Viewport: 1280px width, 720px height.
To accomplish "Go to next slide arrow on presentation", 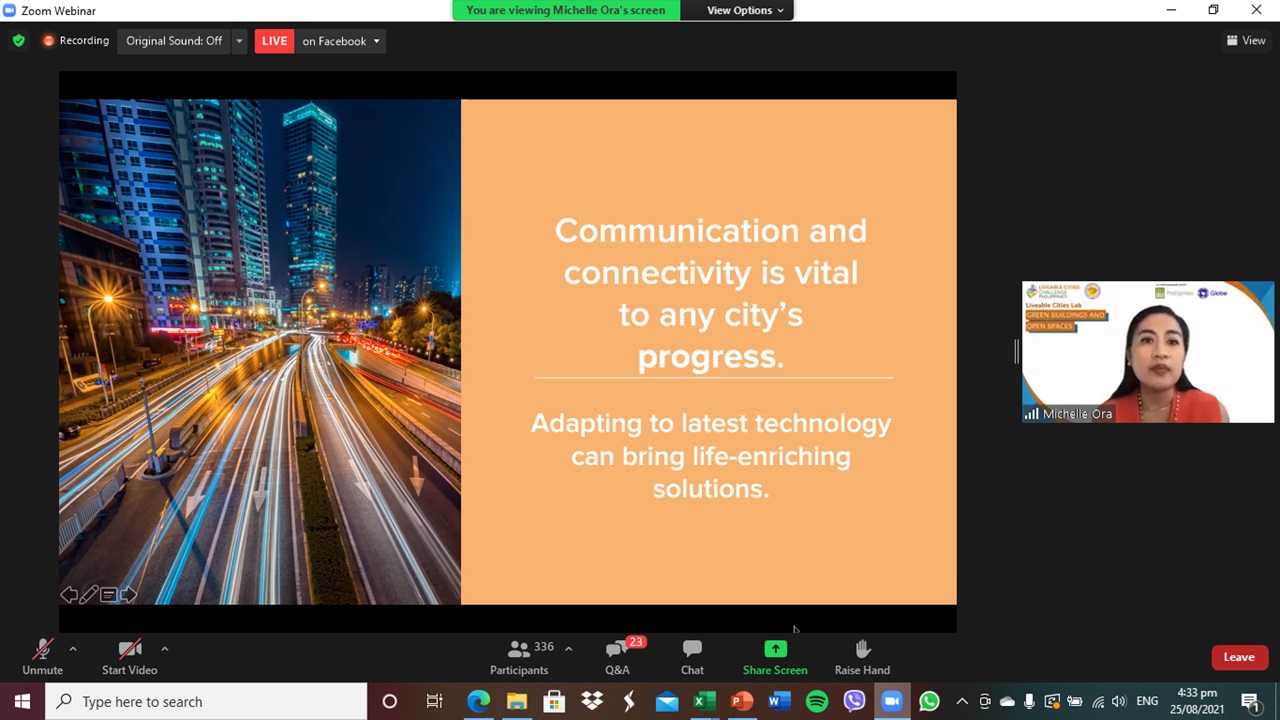I will [x=129, y=595].
